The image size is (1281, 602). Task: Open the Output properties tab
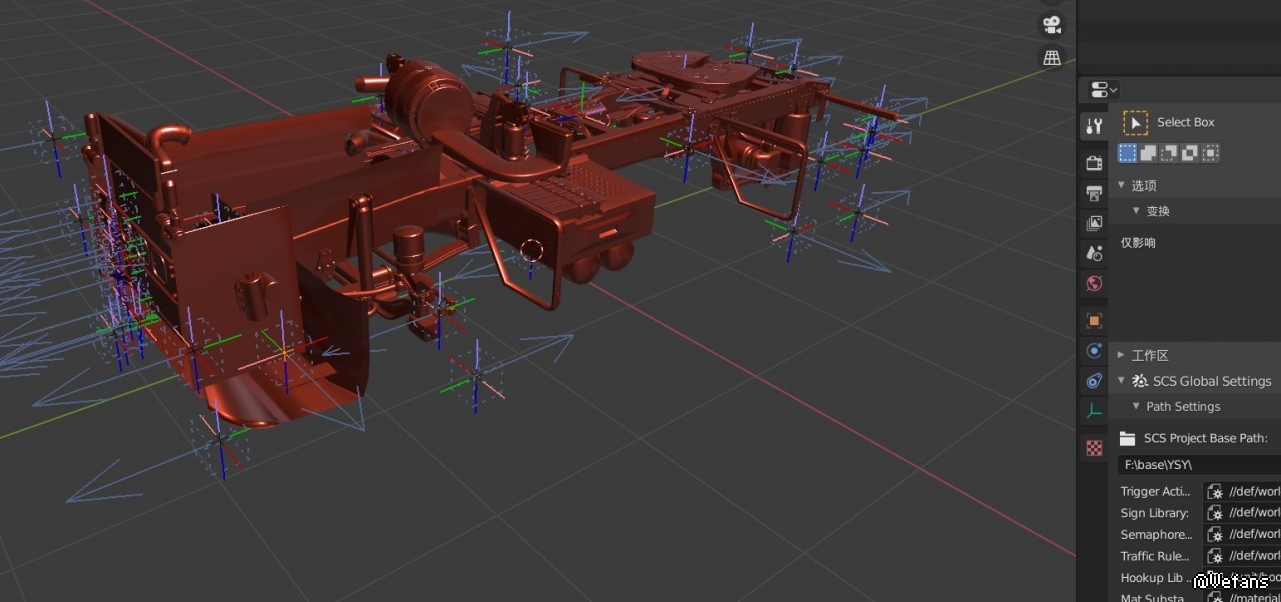point(1094,193)
